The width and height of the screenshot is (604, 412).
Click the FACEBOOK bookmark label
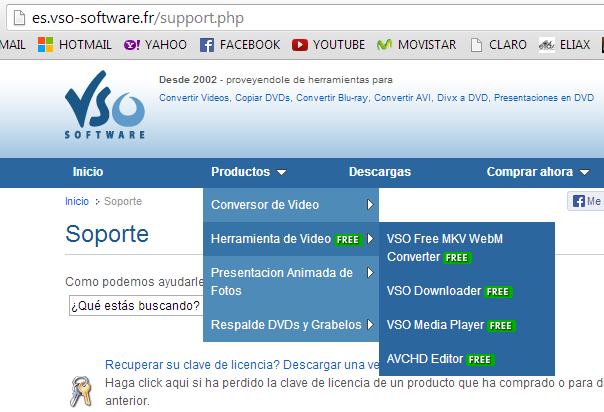point(250,45)
